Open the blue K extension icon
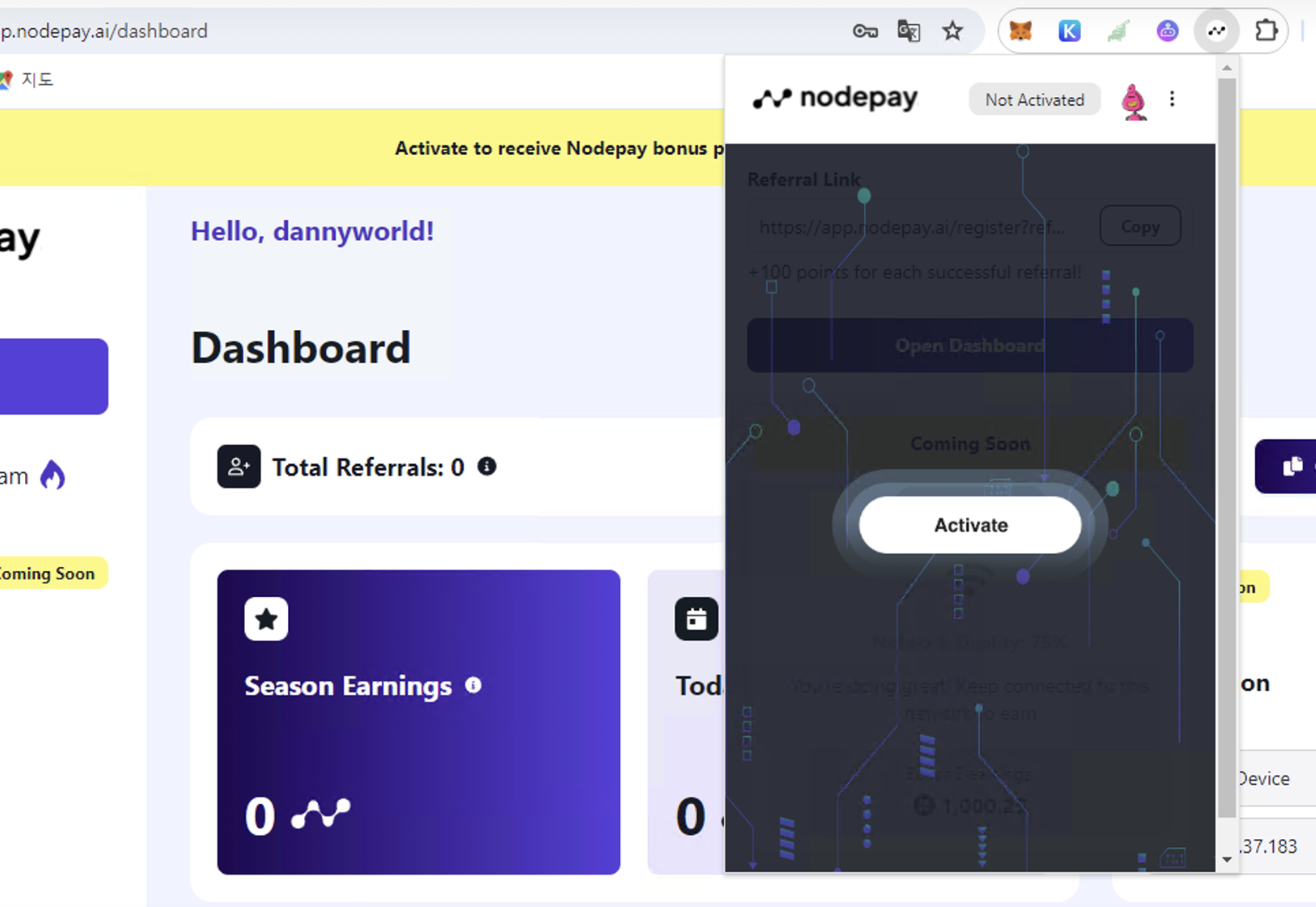The width and height of the screenshot is (1316, 907). [1069, 31]
